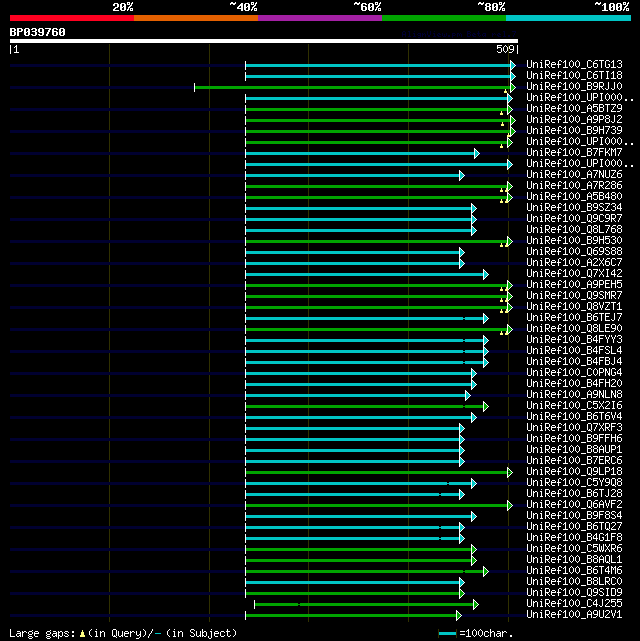Select the UniRef100_Q9SID9 label
The height and width of the screenshot is (641, 640).
pyautogui.click(x=574, y=593)
